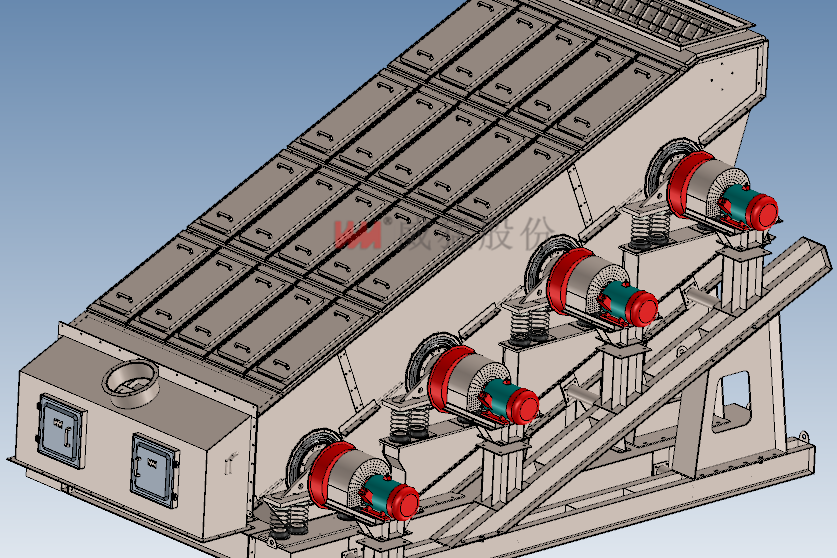Click the topmost red vibration motor

coord(705,190)
